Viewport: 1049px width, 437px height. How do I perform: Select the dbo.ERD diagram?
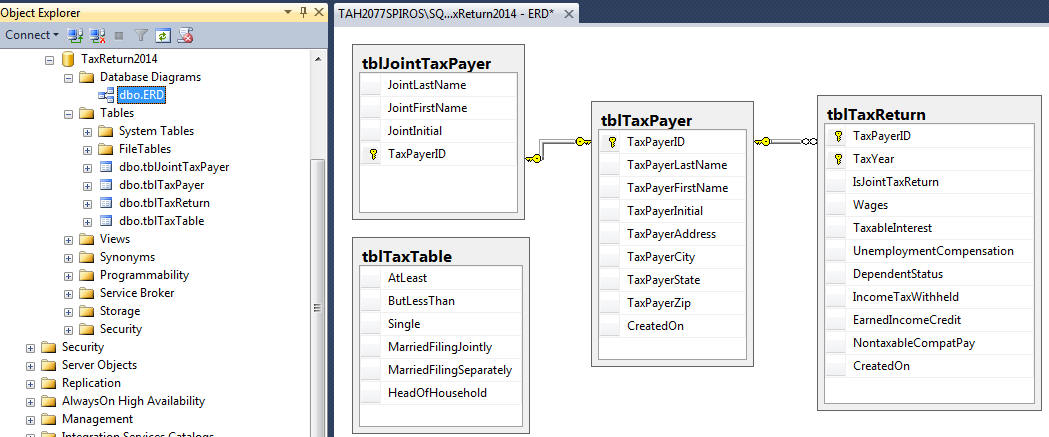(141, 95)
